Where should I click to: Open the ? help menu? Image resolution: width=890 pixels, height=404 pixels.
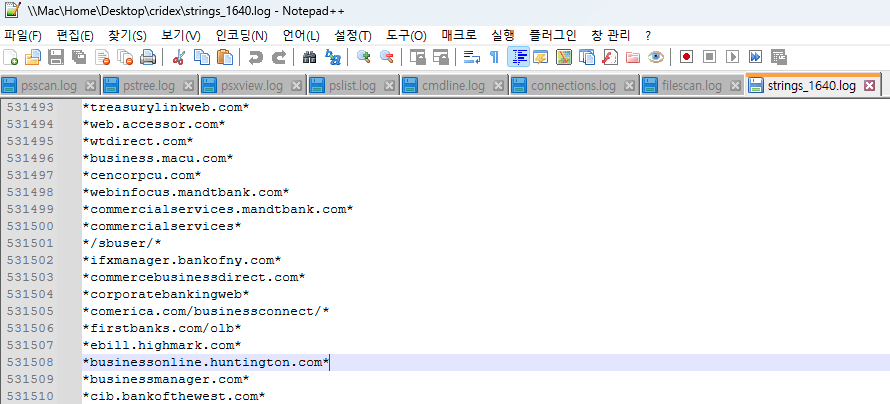648,36
